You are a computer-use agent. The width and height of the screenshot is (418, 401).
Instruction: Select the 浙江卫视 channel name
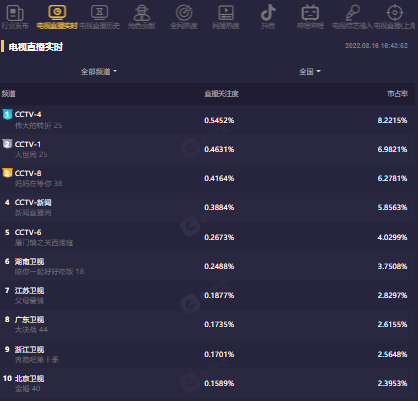point(29,349)
